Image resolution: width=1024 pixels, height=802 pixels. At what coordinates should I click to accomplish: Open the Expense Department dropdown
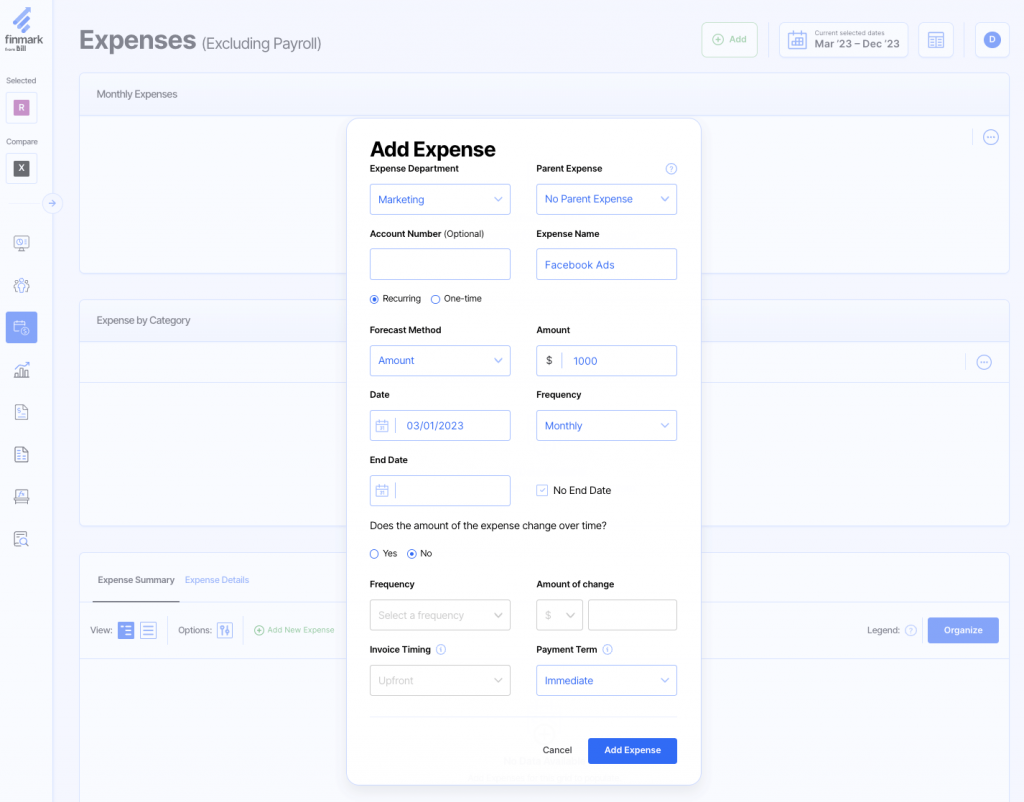click(x=440, y=200)
